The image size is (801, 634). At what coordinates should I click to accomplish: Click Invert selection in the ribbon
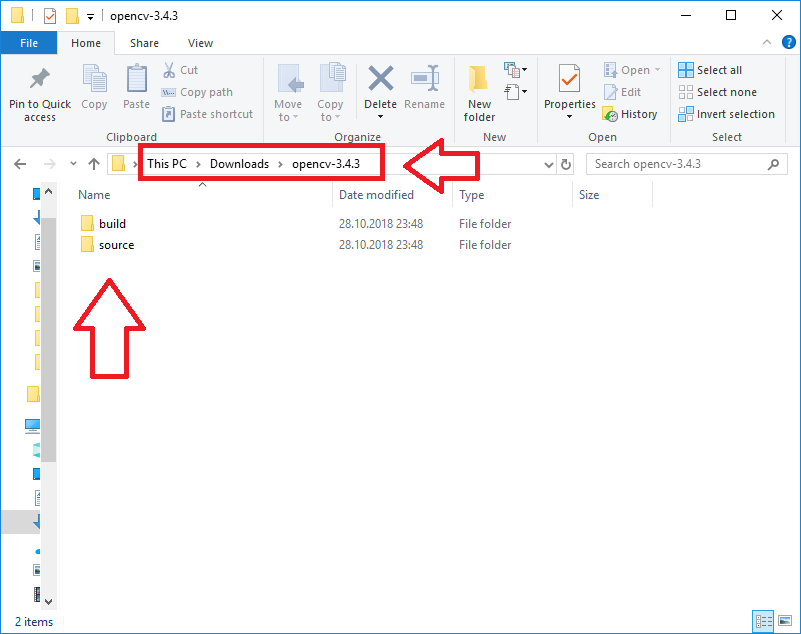tap(726, 114)
